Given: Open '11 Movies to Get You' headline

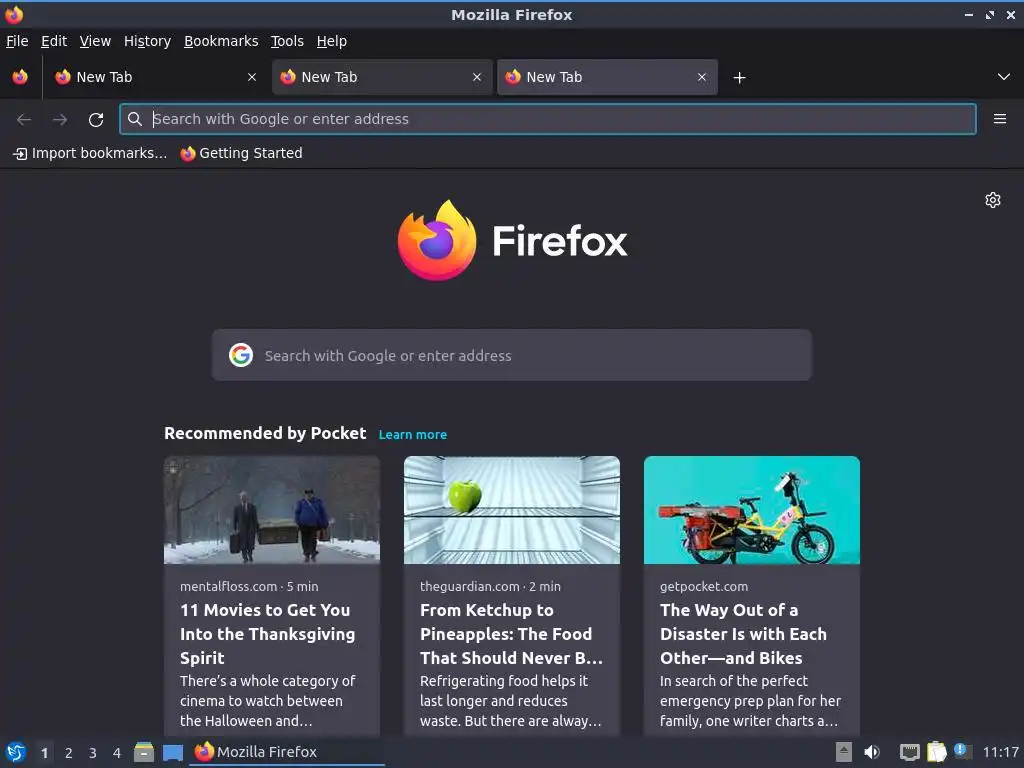Looking at the screenshot, I should point(268,634).
